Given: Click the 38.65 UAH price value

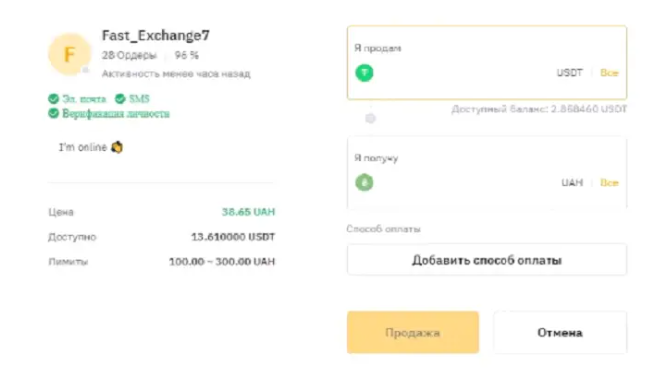Looking at the screenshot, I should point(248,212).
